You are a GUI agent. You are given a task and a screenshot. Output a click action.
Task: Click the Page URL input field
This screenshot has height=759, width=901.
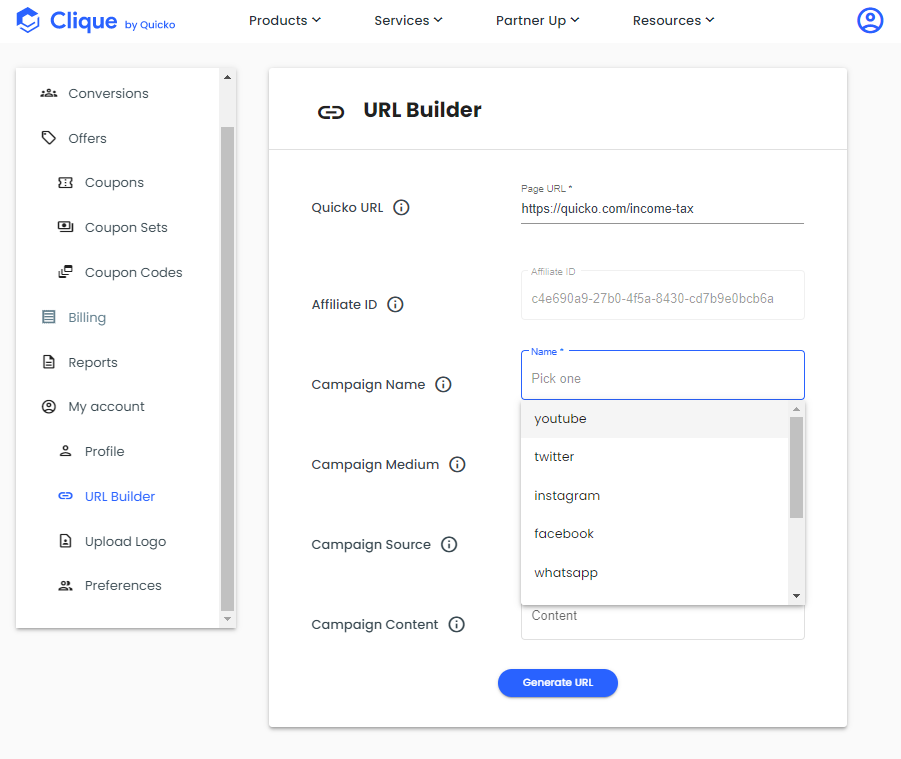tap(663, 209)
